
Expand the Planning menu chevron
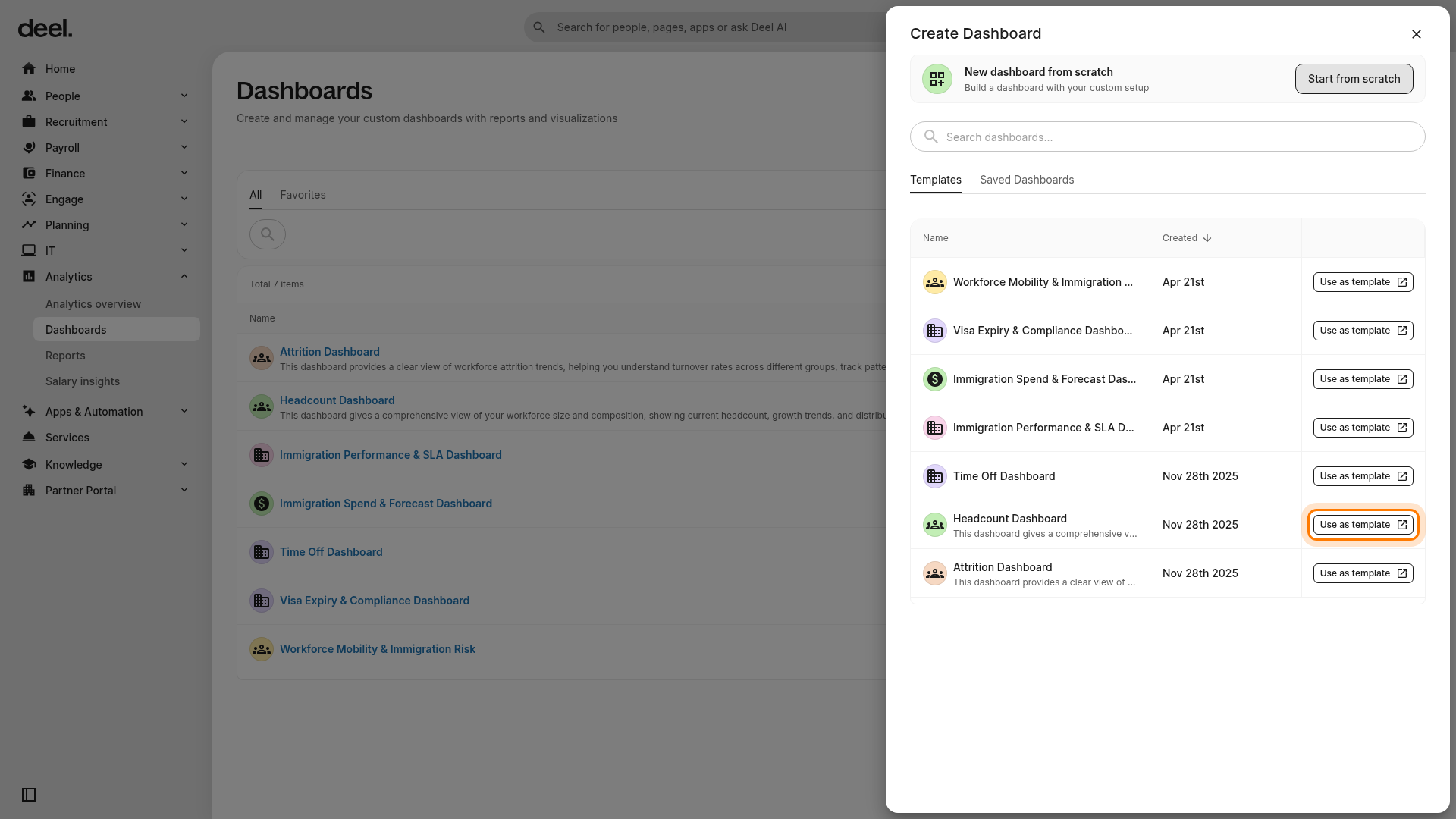(x=184, y=224)
